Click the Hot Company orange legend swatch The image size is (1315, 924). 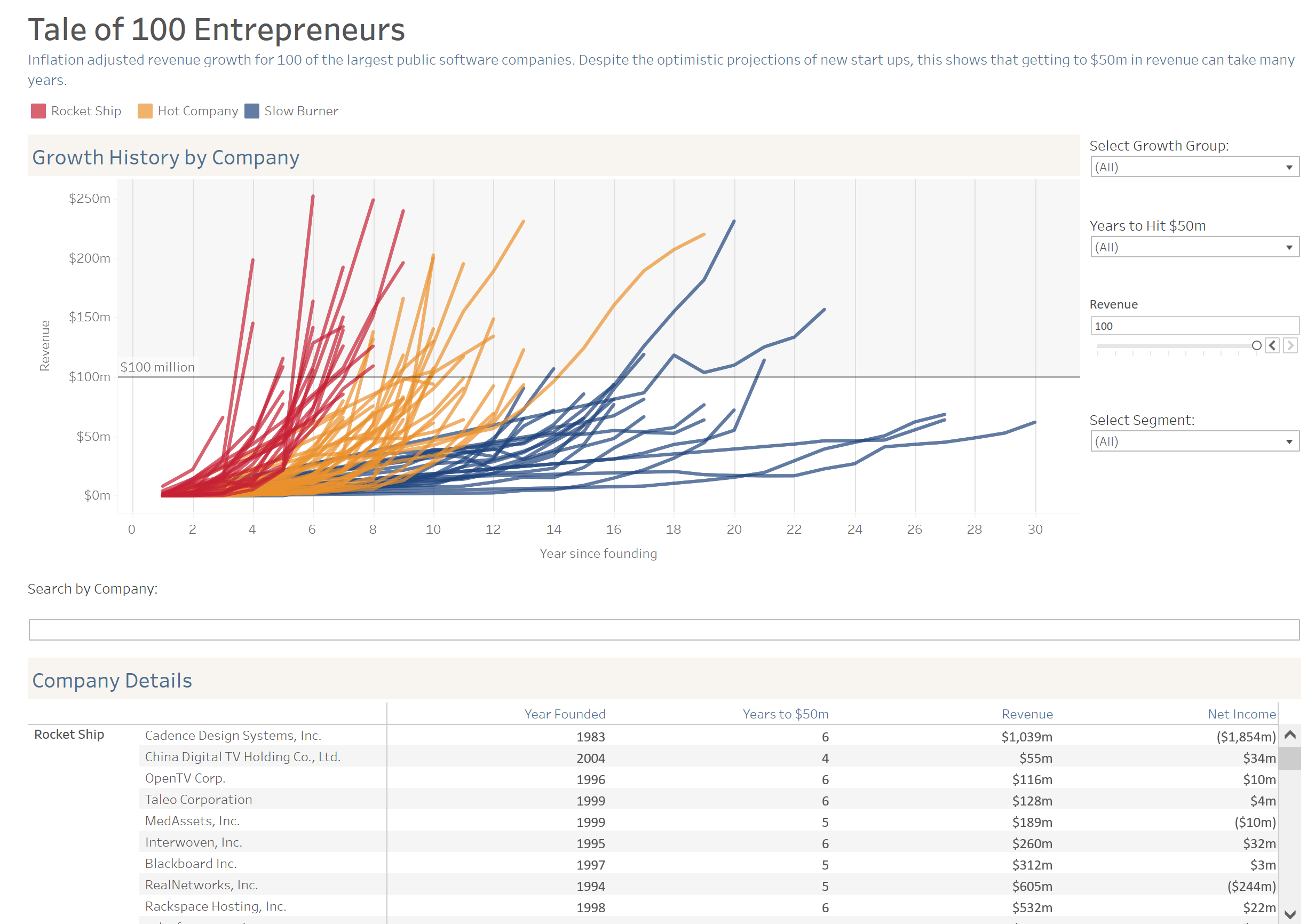145,111
